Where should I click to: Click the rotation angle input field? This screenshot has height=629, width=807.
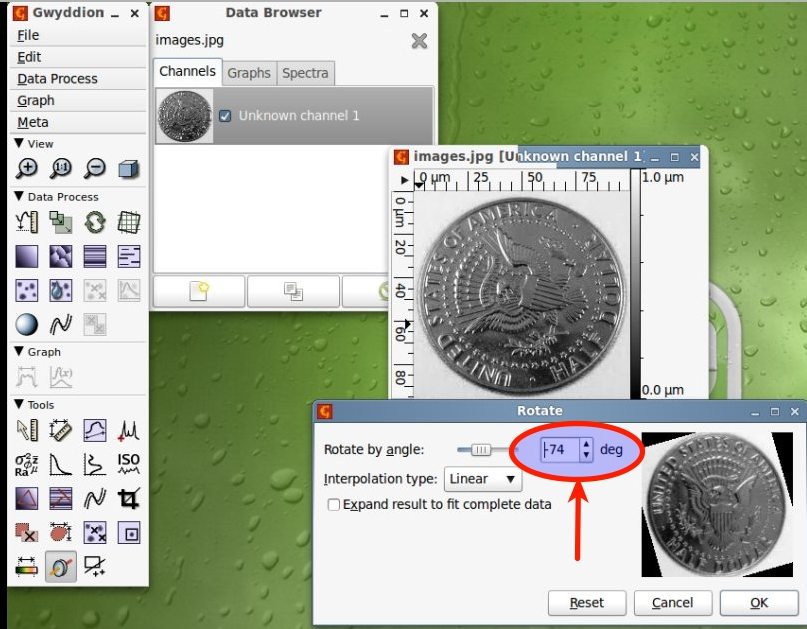[560, 450]
